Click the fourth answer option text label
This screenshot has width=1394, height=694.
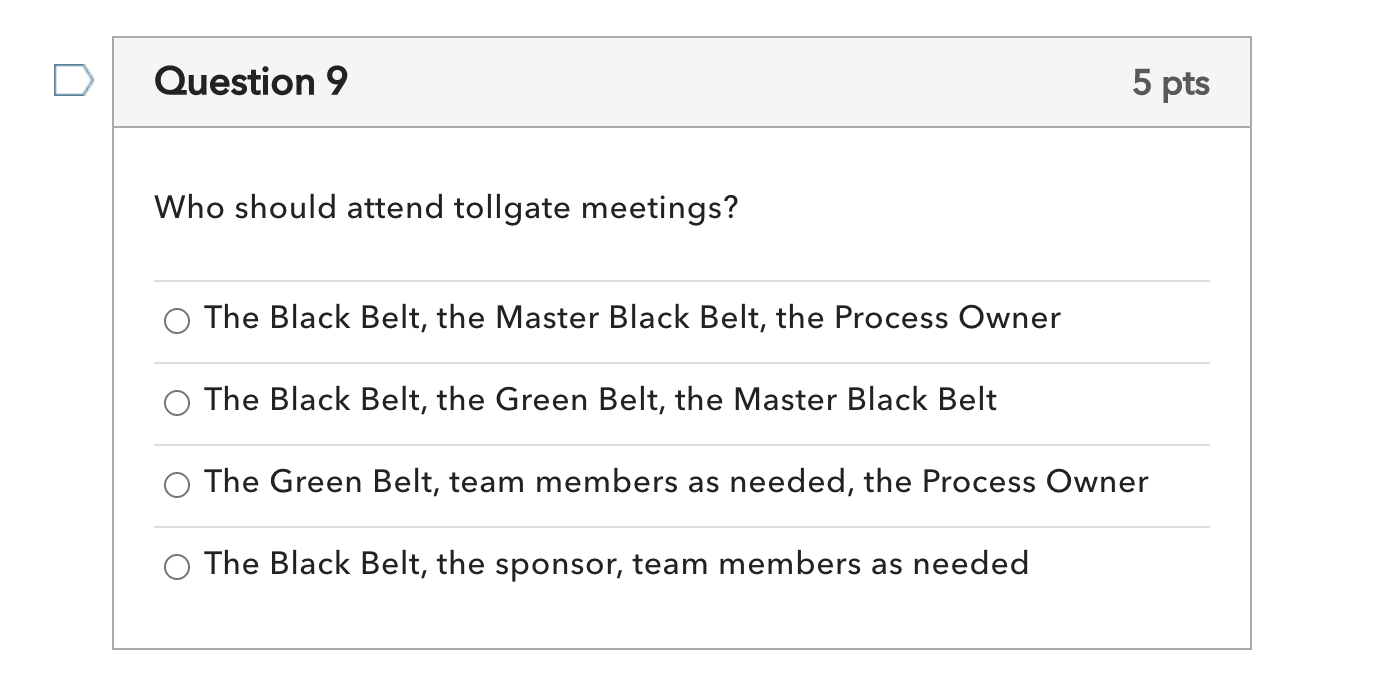(x=616, y=563)
